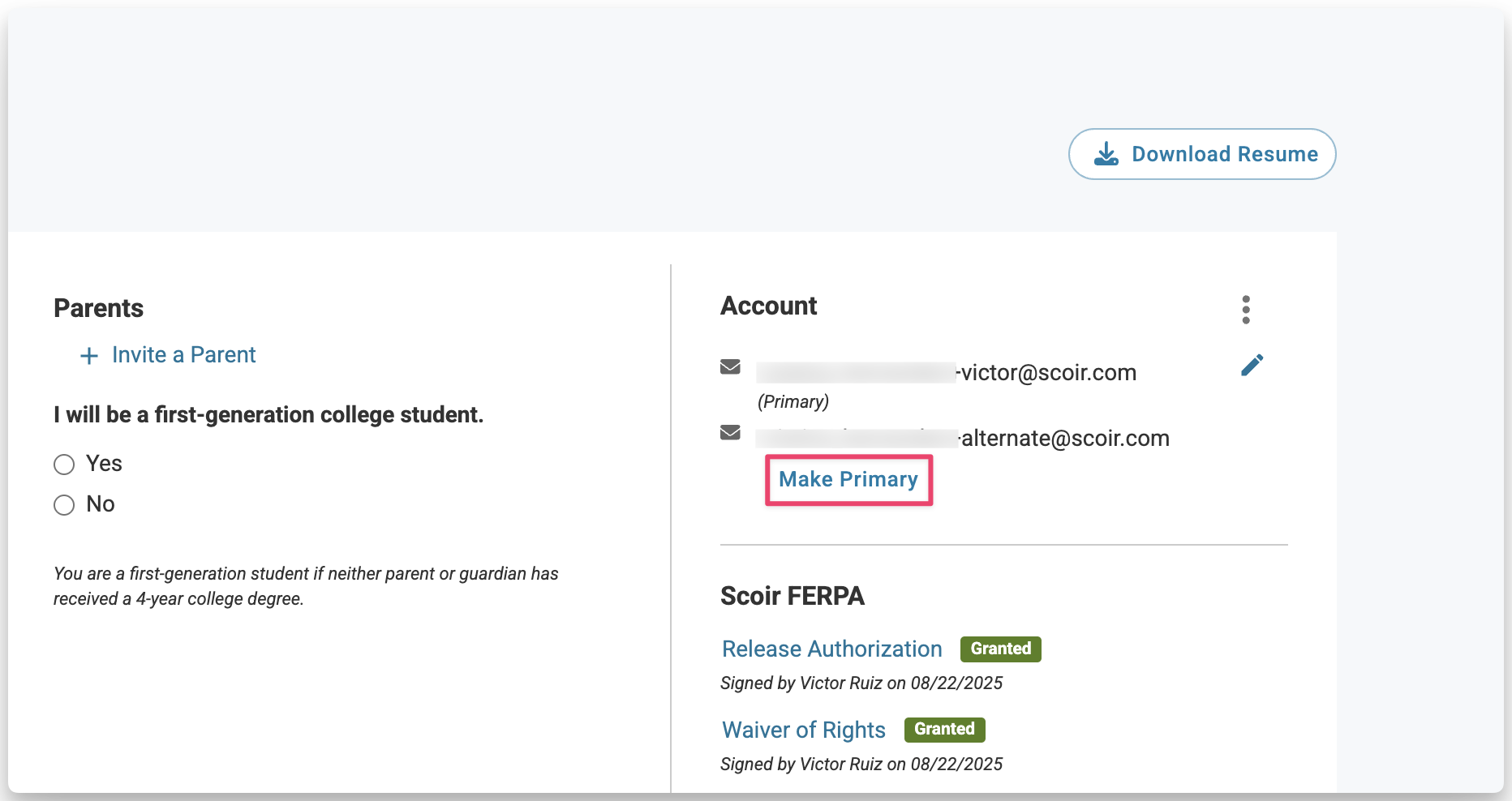Open the Release Authorization link
Image resolution: width=1512 pixels, height=801 pixels.
click(831, 649)
